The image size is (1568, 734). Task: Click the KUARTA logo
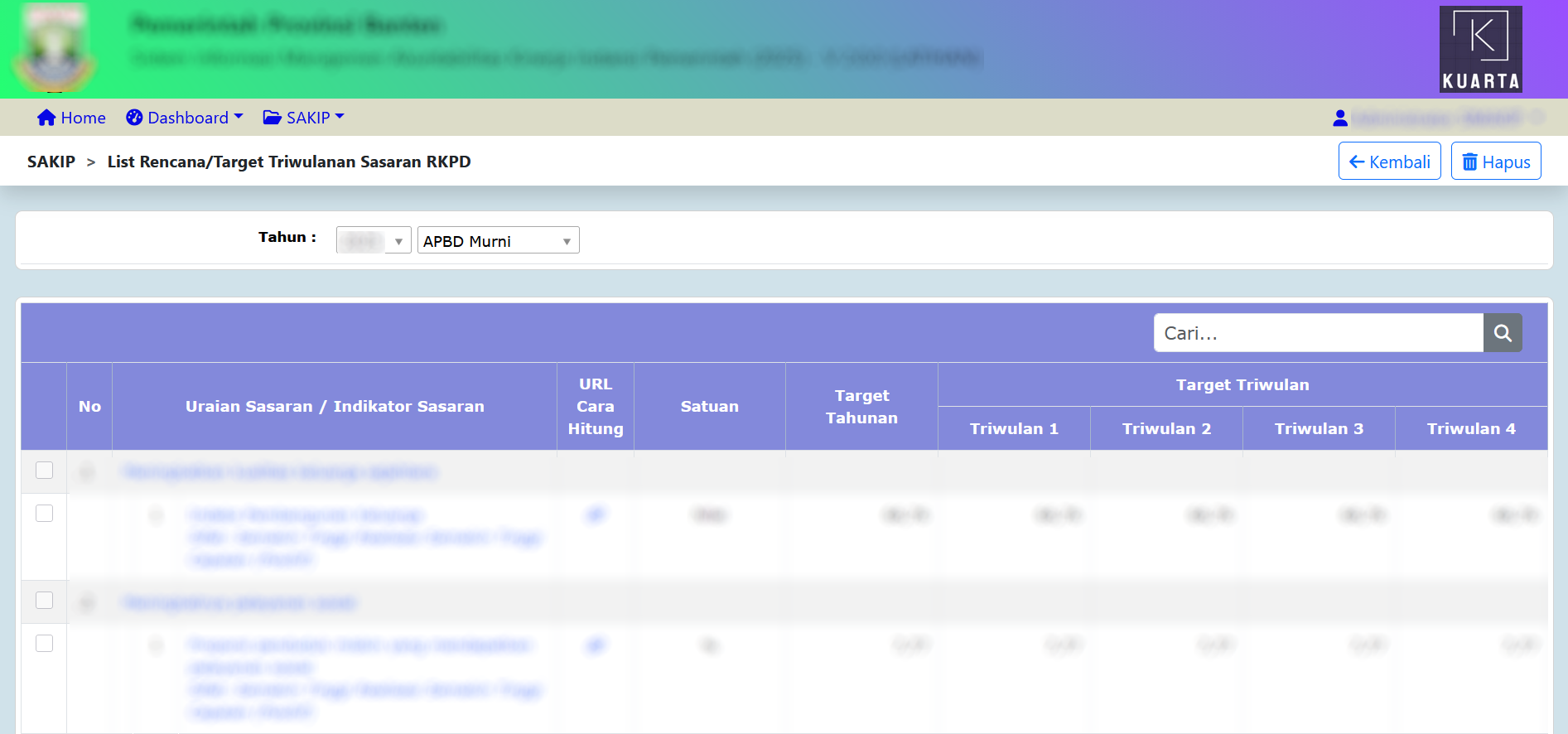tap(1480, 49)
